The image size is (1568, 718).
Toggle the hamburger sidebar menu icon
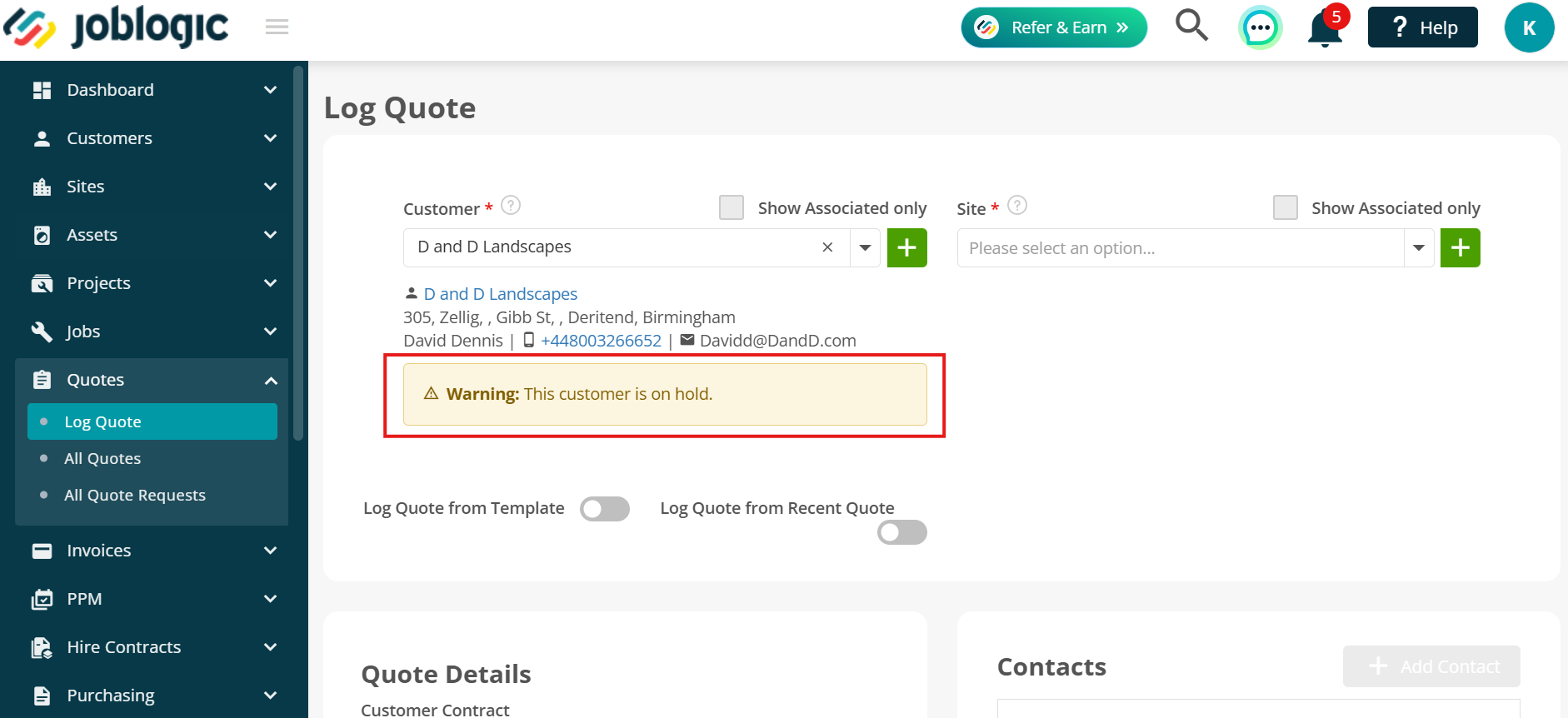coord(277,27)
